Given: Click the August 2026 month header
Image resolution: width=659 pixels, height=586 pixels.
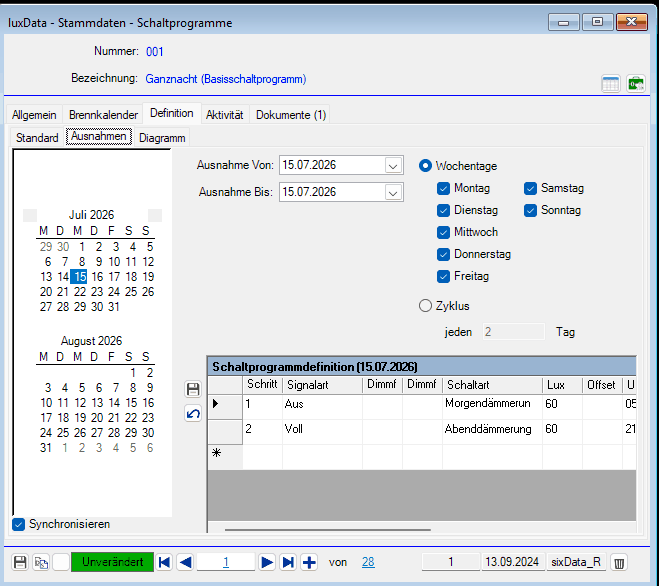Looking at the screenshot, I should tap(92, 341).
